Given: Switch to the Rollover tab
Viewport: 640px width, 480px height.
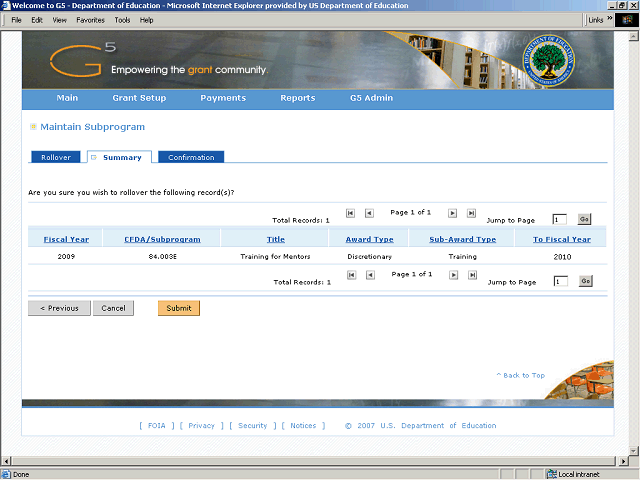Looking at the screenshot, I should point(56,157).
